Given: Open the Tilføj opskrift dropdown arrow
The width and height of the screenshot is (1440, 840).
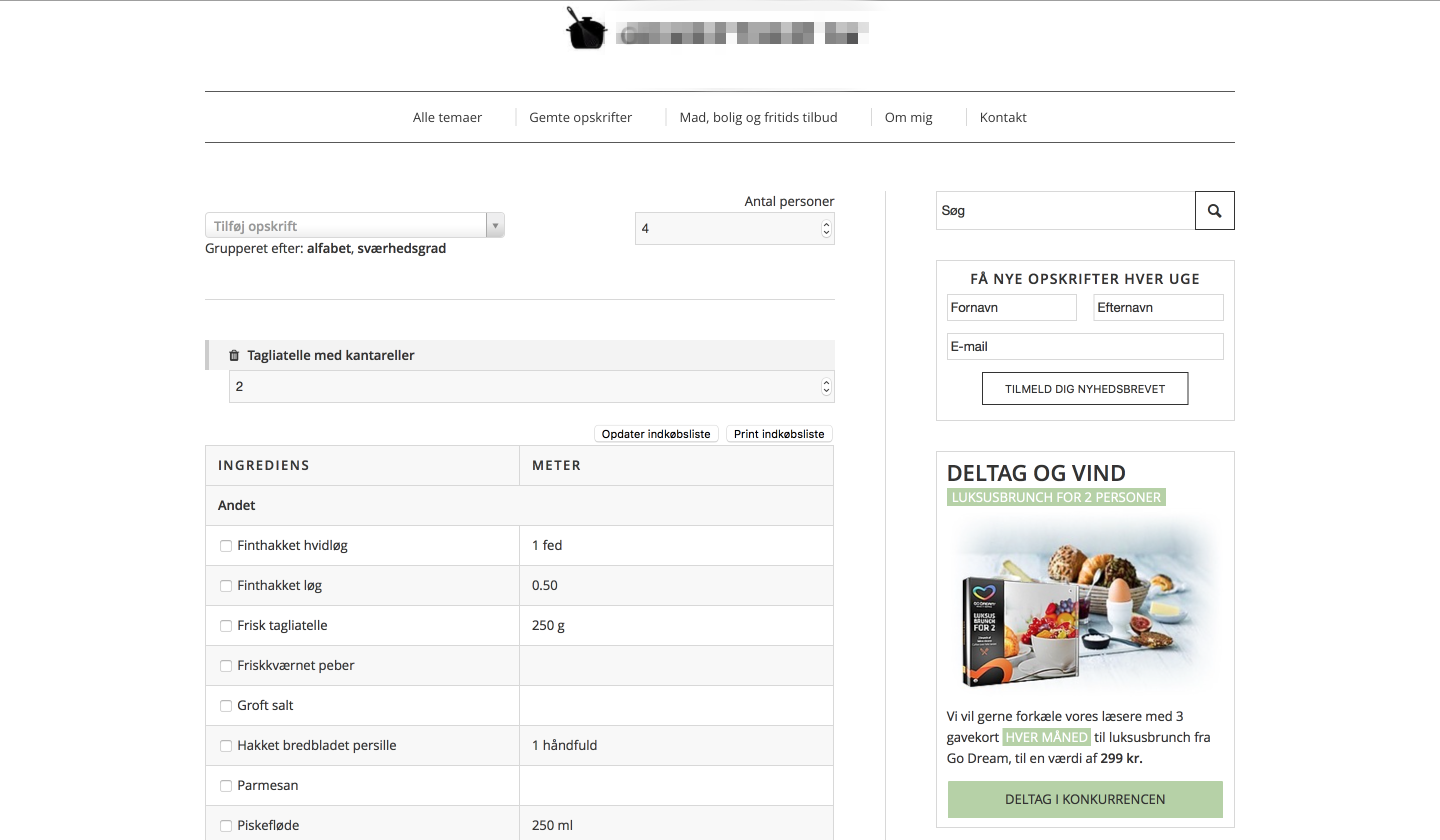Looking at the screenshot, I should point(495,225).
